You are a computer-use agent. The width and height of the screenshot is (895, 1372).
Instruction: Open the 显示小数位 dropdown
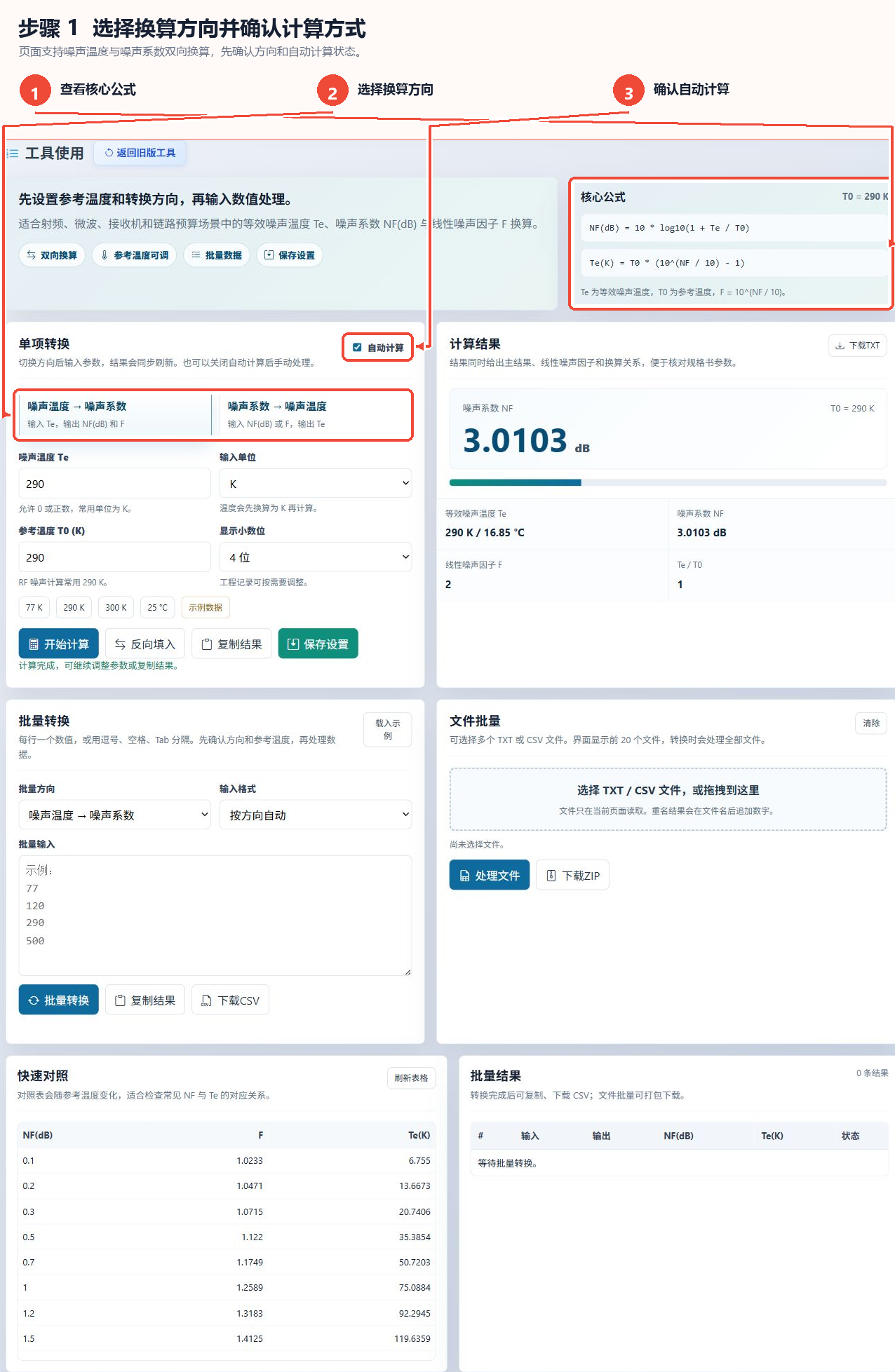(316, 557)
